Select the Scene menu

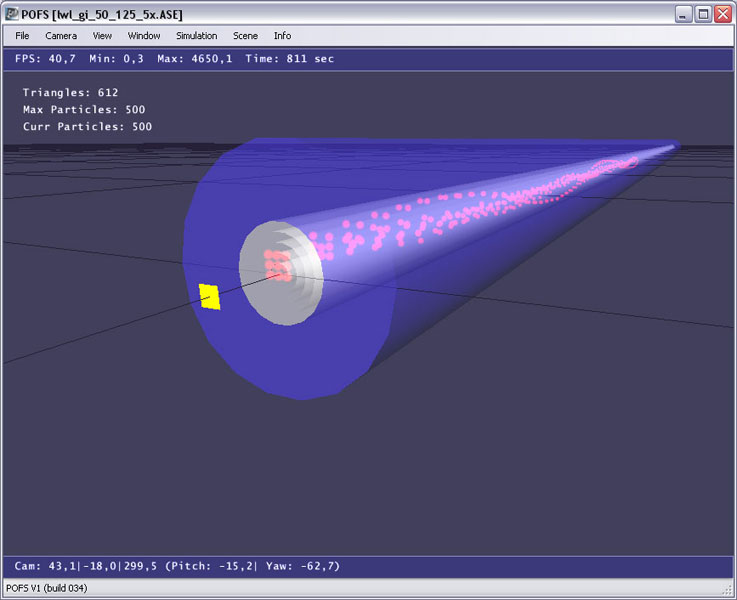[x=245, y=36]
